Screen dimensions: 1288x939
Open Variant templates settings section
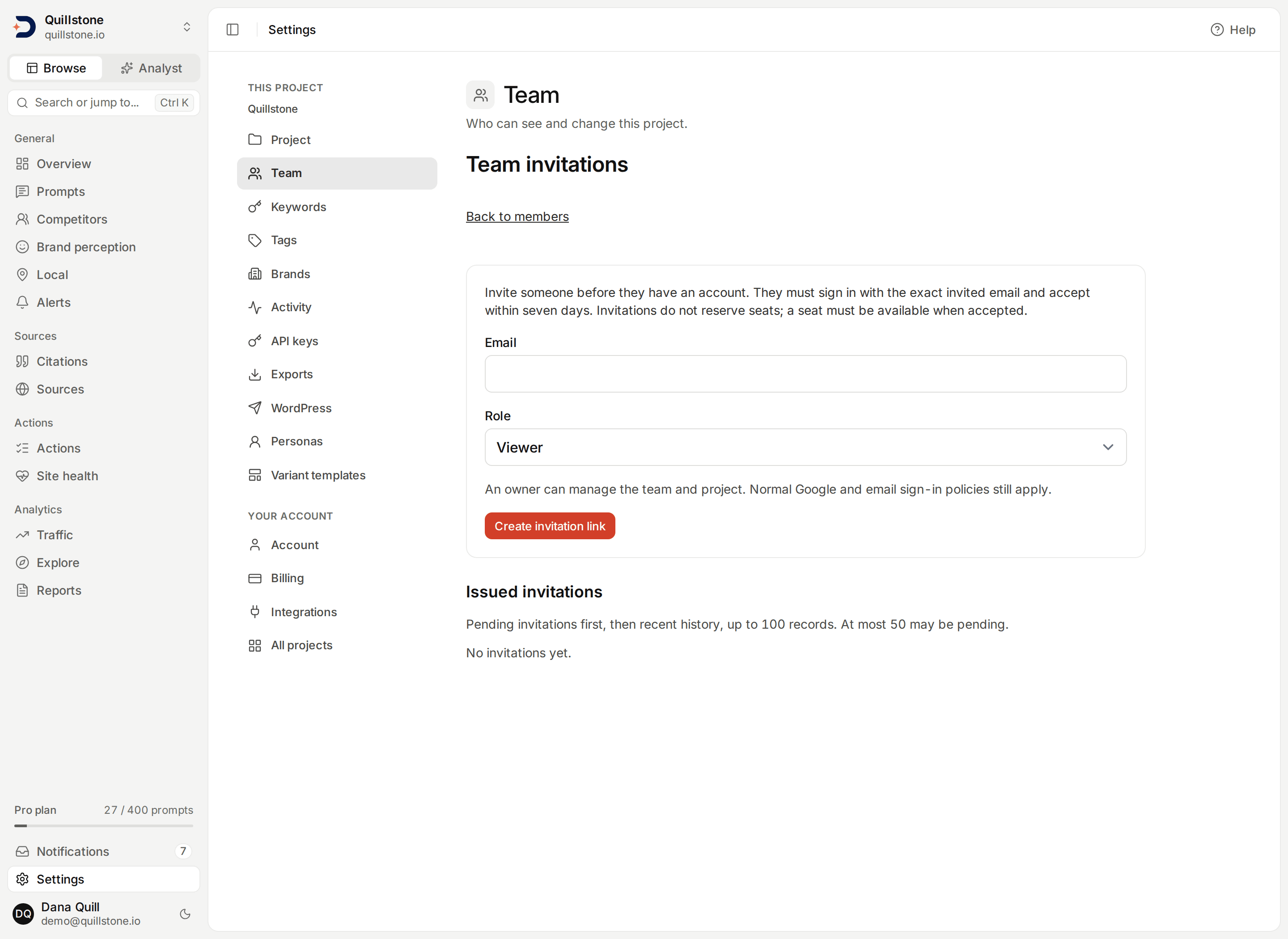coord(337,475)
